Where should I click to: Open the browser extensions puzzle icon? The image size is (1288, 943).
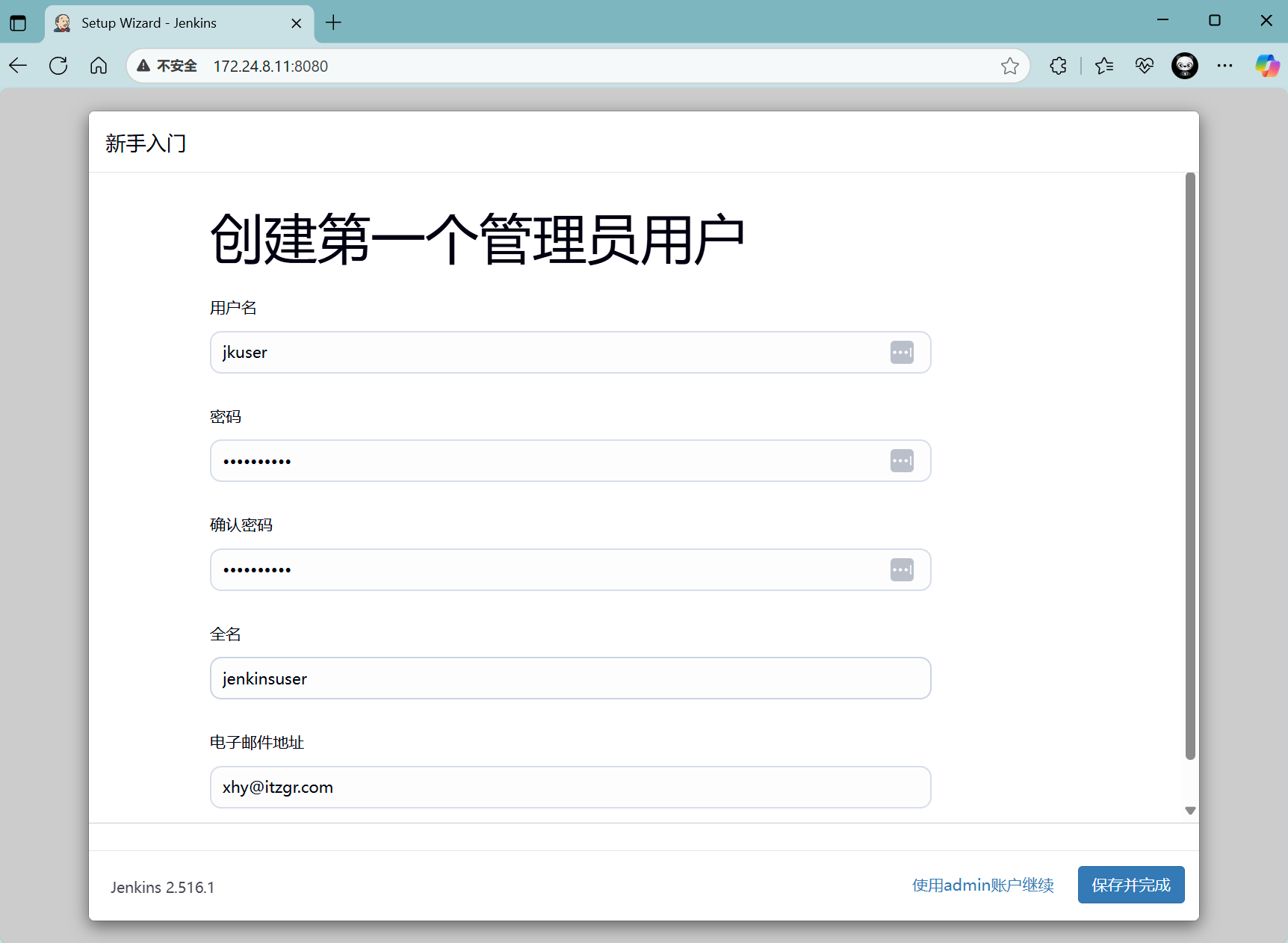[x=1058, y=66]
